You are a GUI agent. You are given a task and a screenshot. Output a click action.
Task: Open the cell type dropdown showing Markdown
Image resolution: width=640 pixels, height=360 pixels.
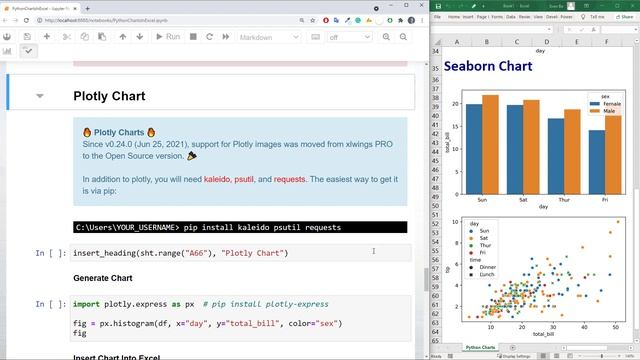point(269,37)
